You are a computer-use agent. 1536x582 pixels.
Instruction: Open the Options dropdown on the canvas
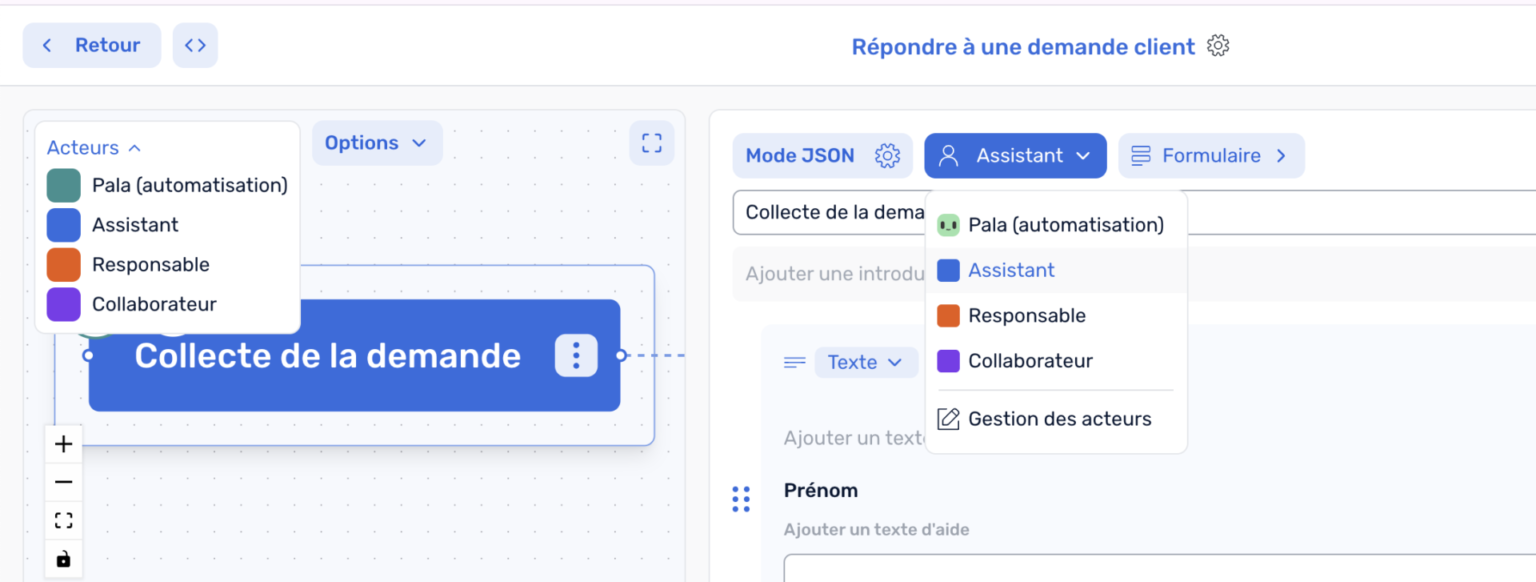[377, 143]
